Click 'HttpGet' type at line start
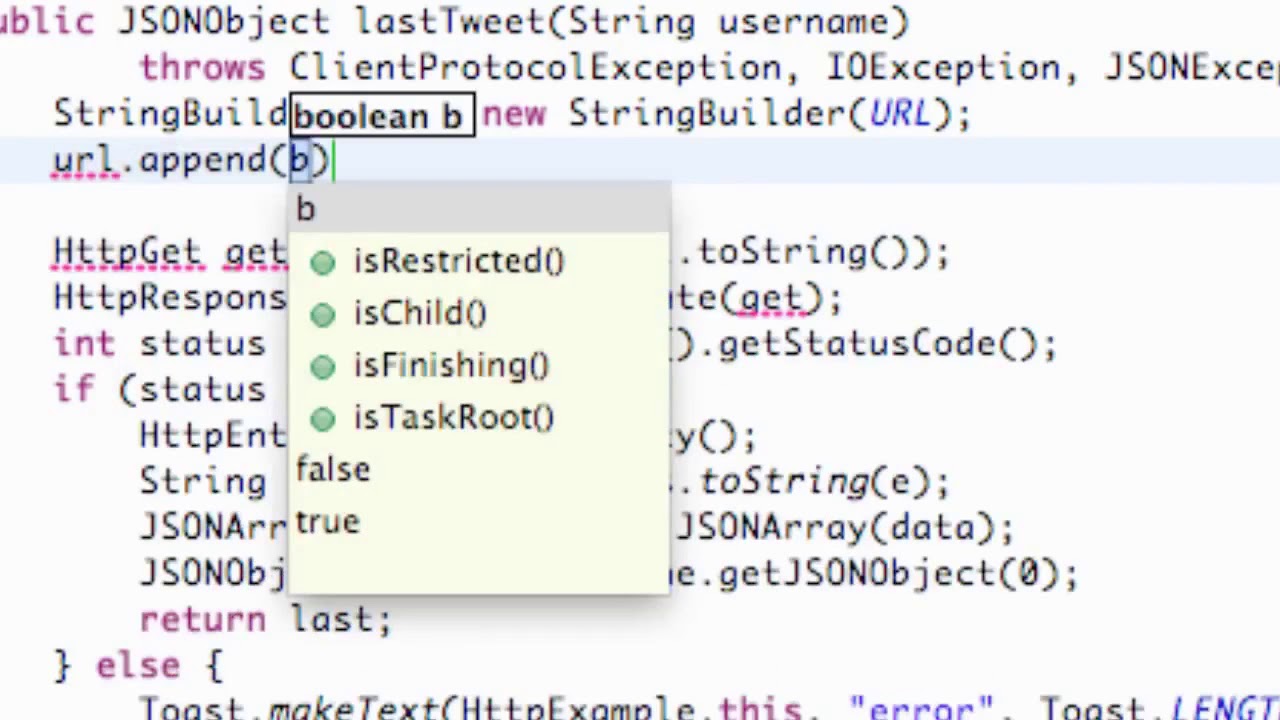Viewport: 1280px width, 720px height. pos(127,252)
